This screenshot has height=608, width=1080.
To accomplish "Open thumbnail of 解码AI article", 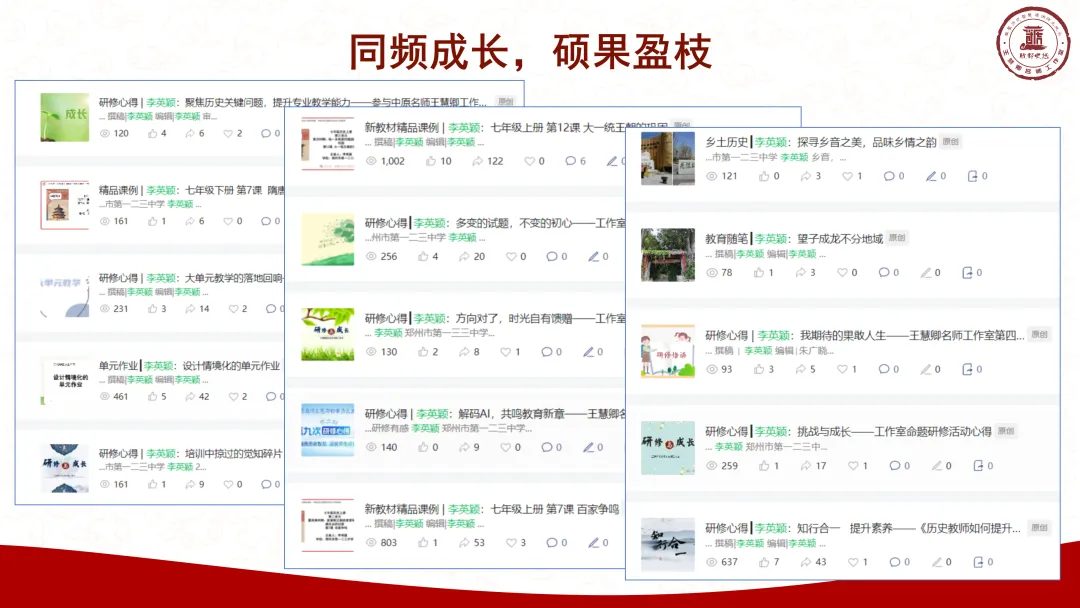I will [x=328, y=430].
